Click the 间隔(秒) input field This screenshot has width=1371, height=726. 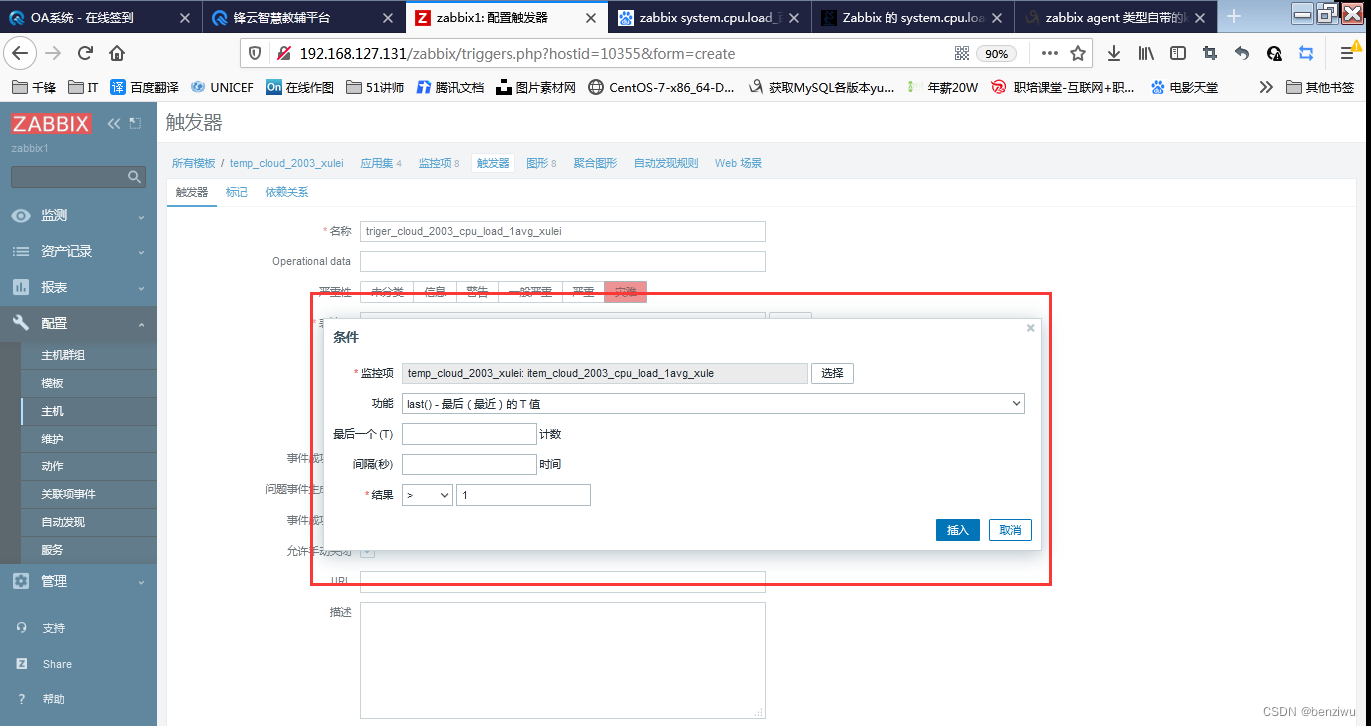[x=469, y=464]
